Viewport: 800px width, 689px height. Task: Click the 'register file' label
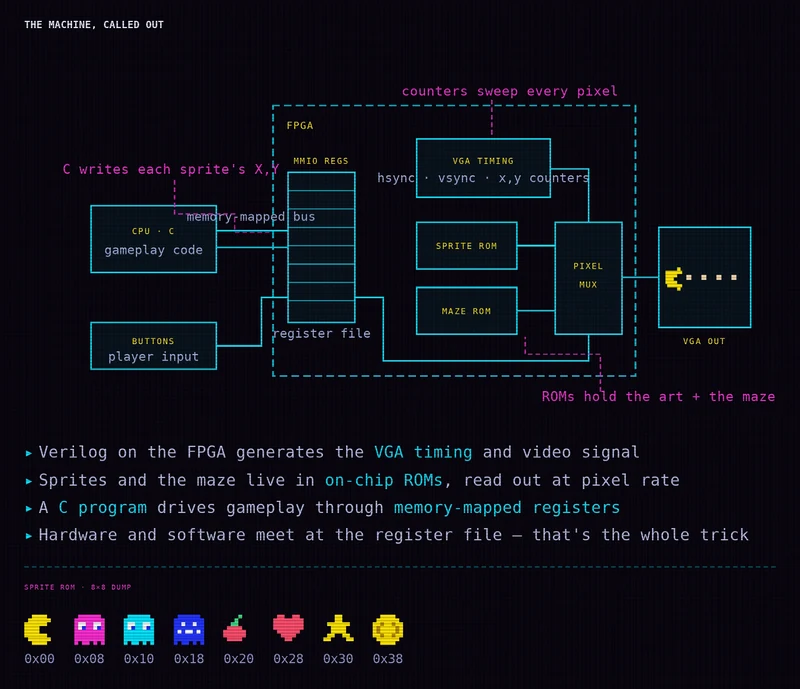322,333
